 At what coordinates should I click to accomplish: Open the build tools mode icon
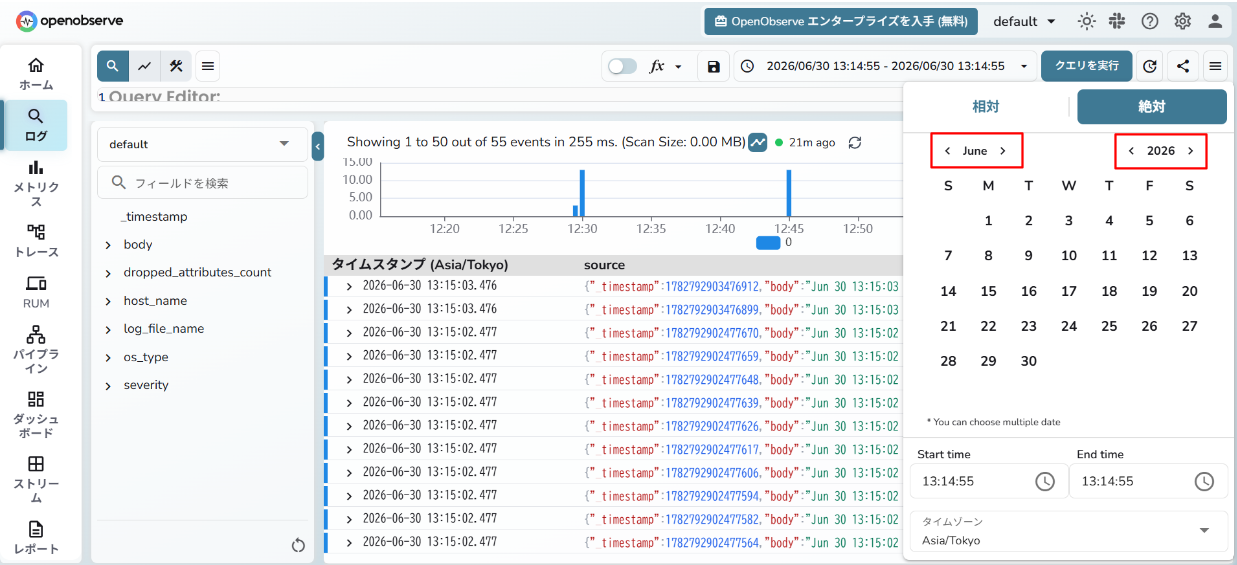click(x=176, y=66)
